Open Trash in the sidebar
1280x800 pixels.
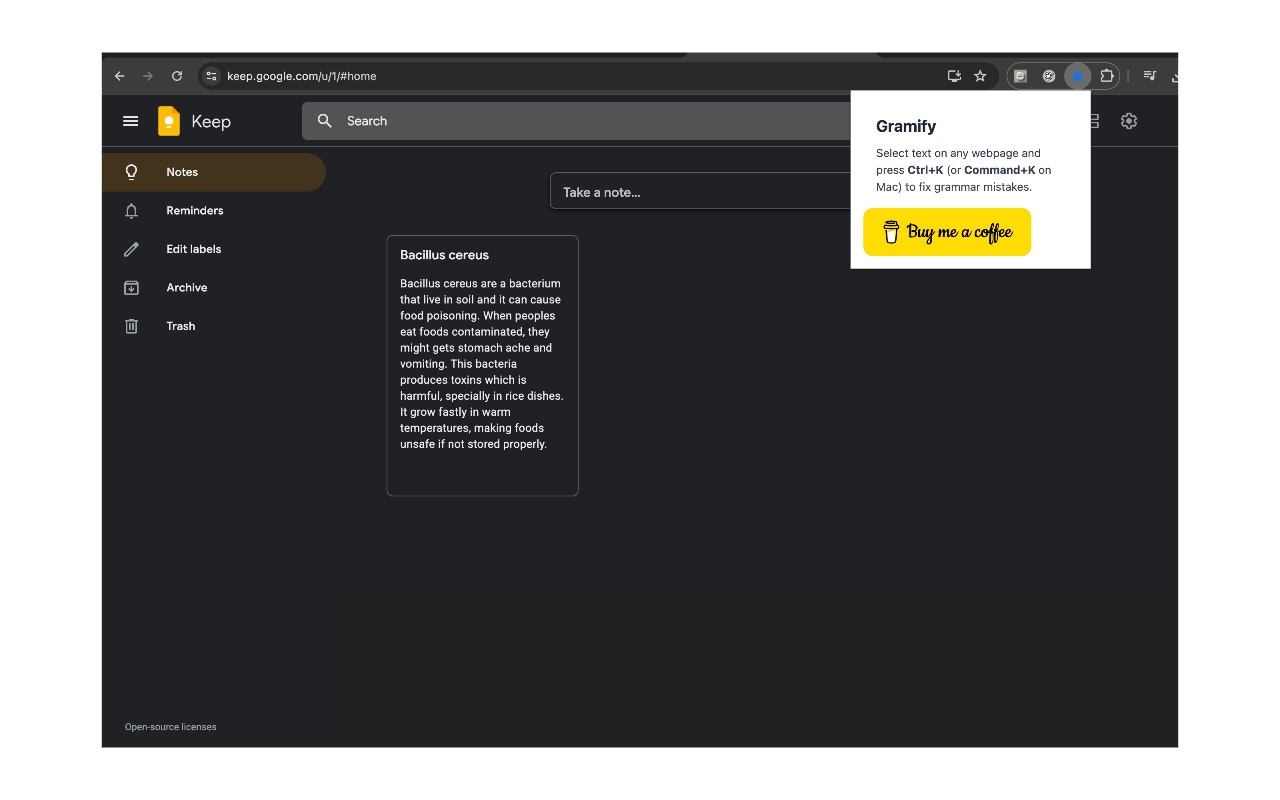point(214,326)
